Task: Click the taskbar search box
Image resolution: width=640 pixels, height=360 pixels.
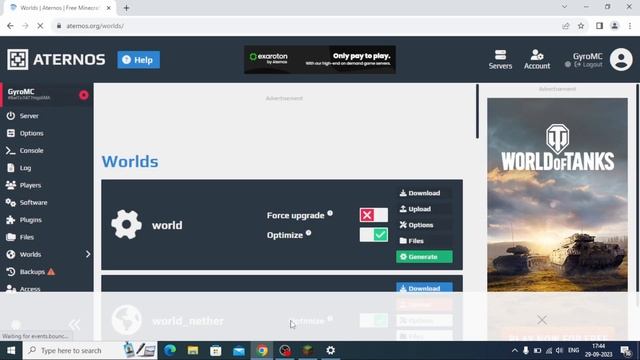Action: (x=90, y=350)
